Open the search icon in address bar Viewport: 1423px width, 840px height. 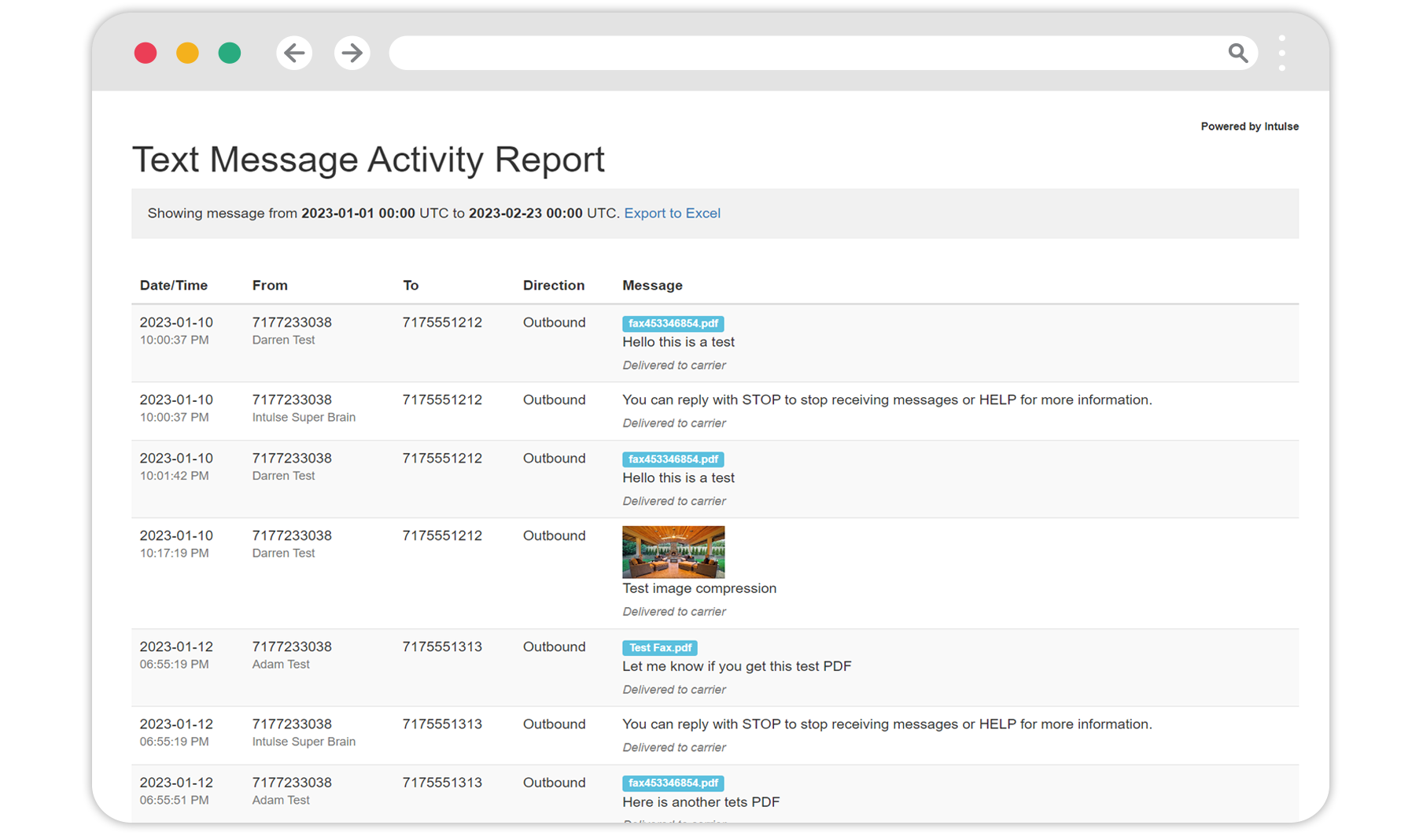tap(1237, 53)
